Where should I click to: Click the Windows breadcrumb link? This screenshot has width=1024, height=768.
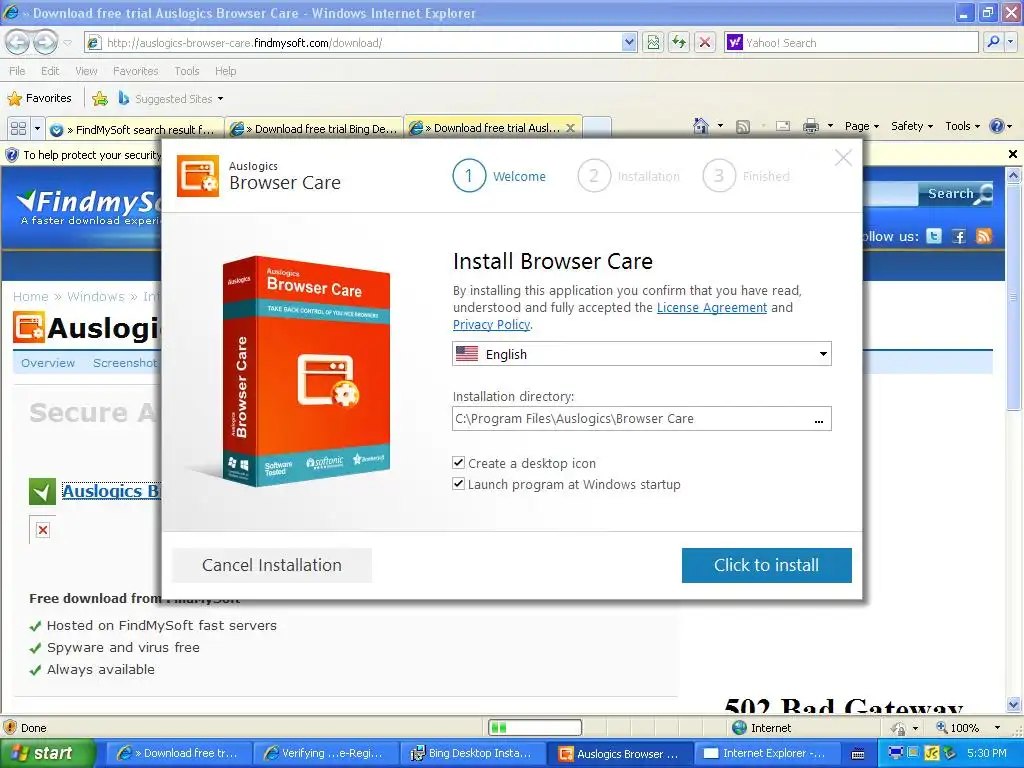tap(95, 296)
